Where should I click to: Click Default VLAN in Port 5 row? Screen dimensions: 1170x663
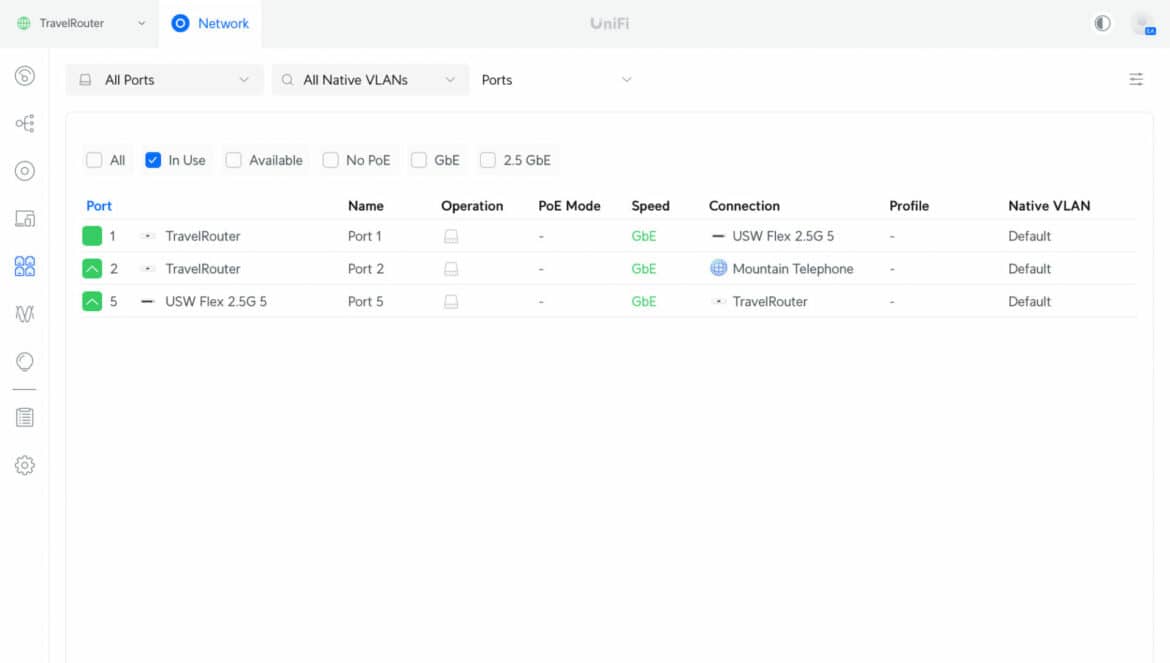tap(1029, 301)
